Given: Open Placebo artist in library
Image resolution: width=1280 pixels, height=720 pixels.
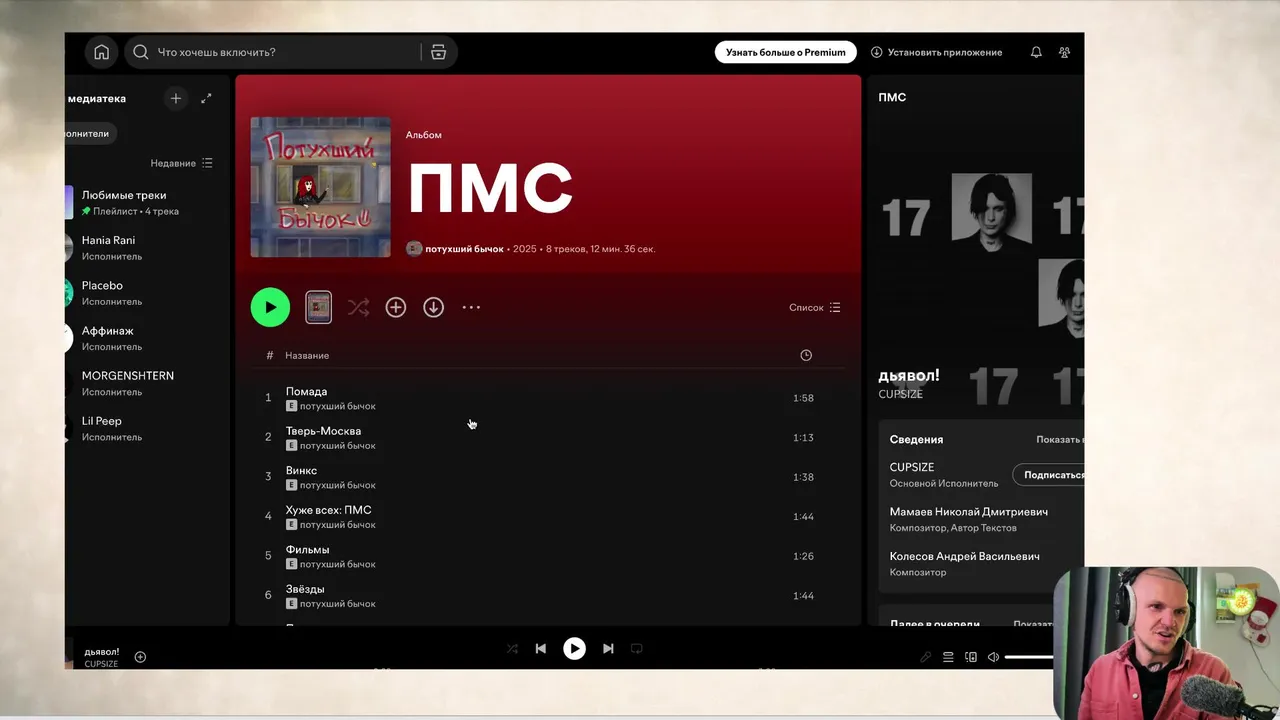Looking at the screenshot, I should tap(147, 292).
